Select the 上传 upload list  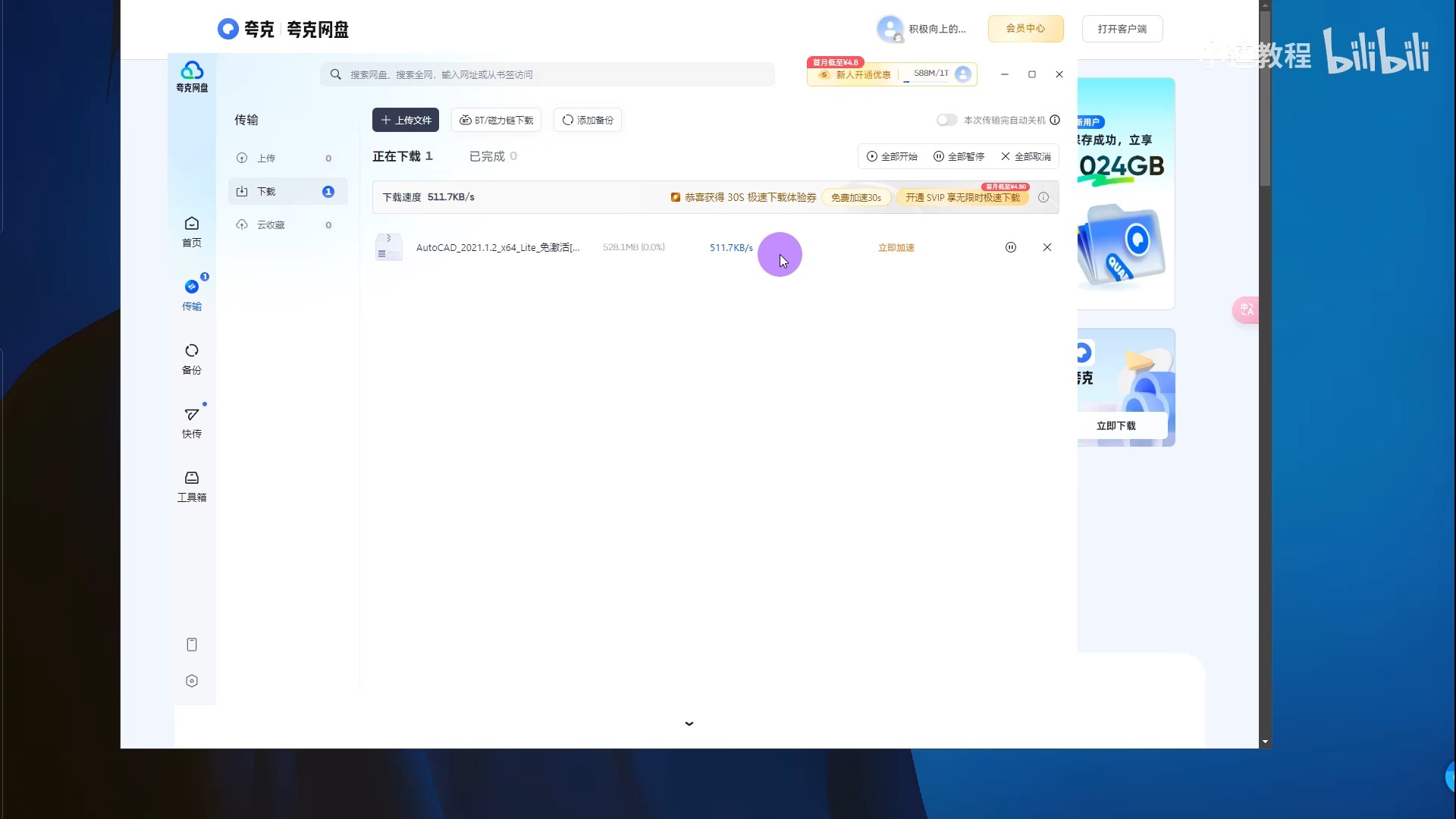coord(288,158)
